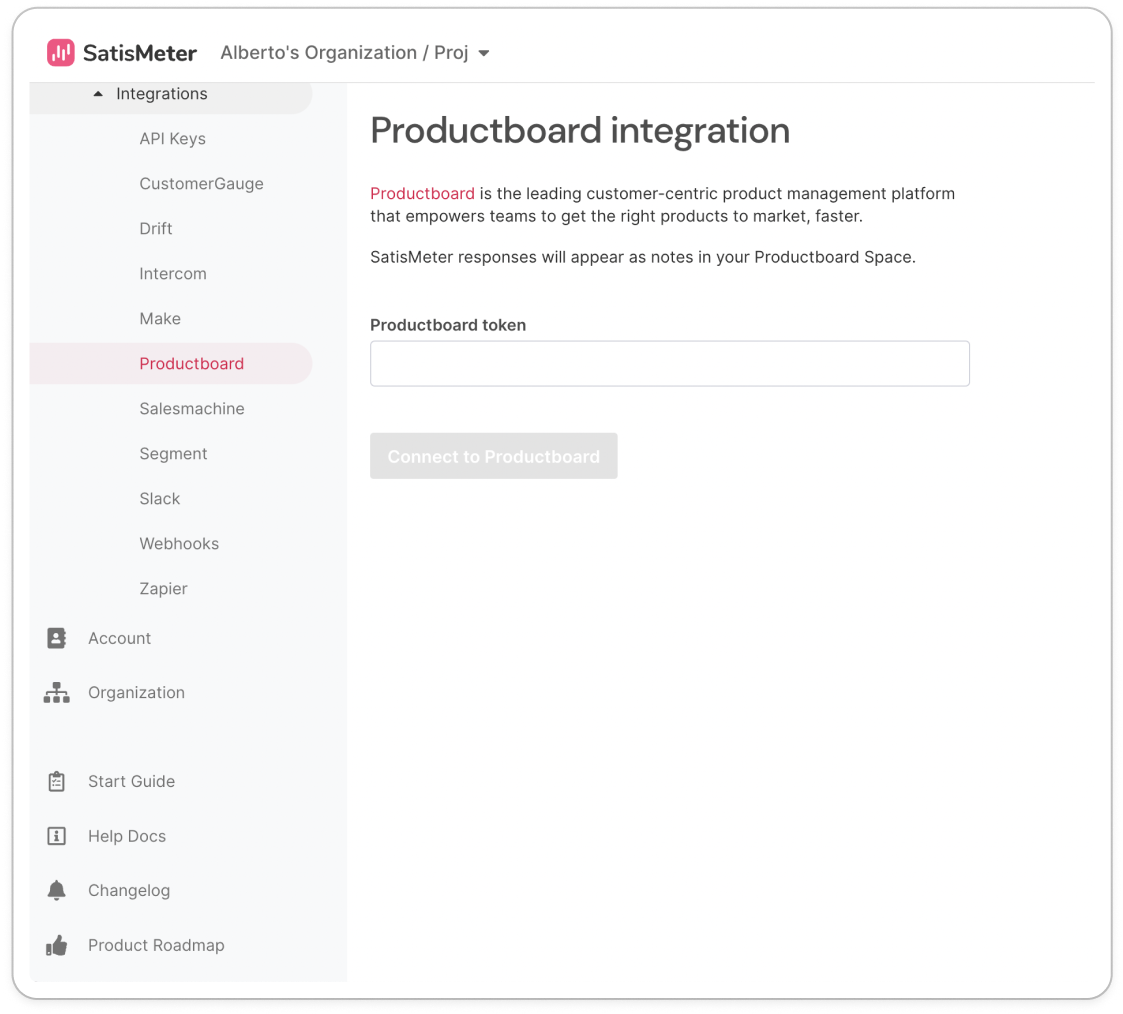Open Slack integration page
The image size is (1123, 1014).
[160, 498]
